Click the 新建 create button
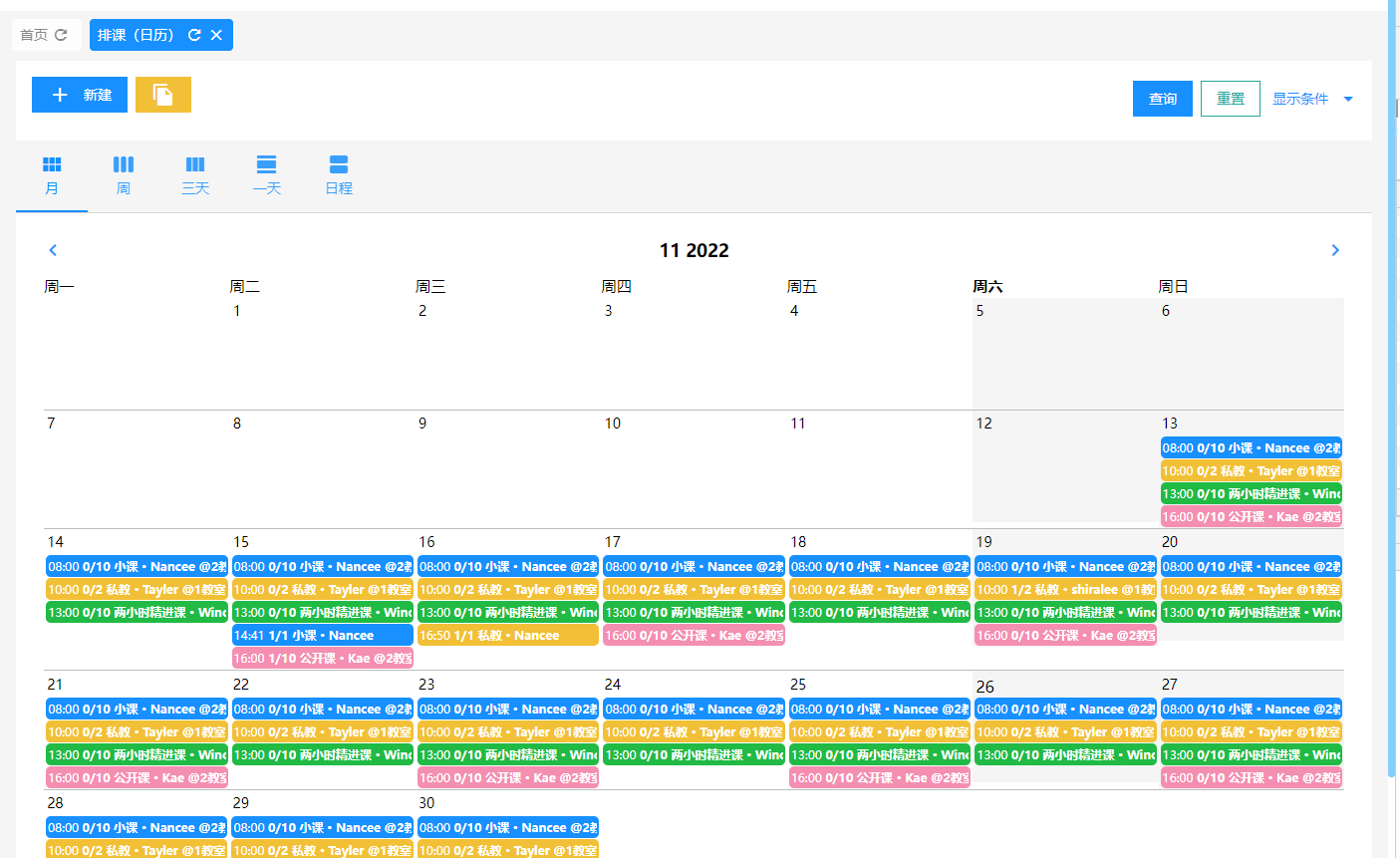The image size is (1400, 858). (x=80, y=95)
